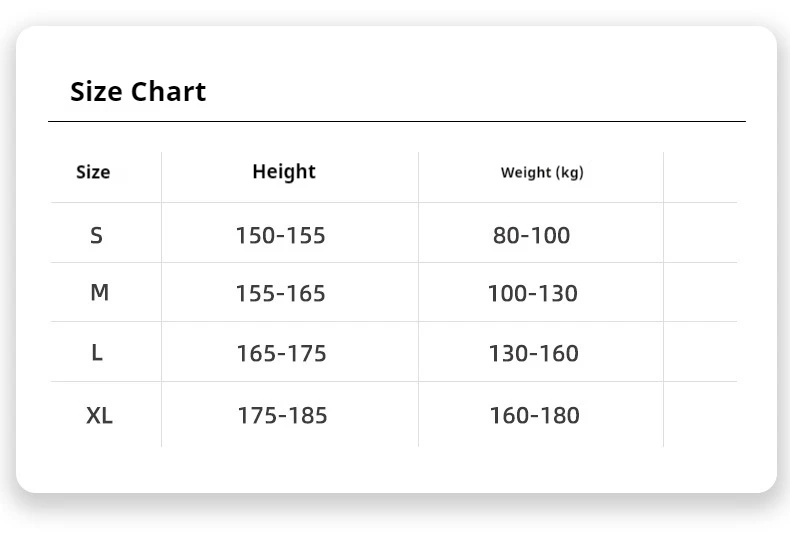Select the 100-130 weight value

point(532,294)
